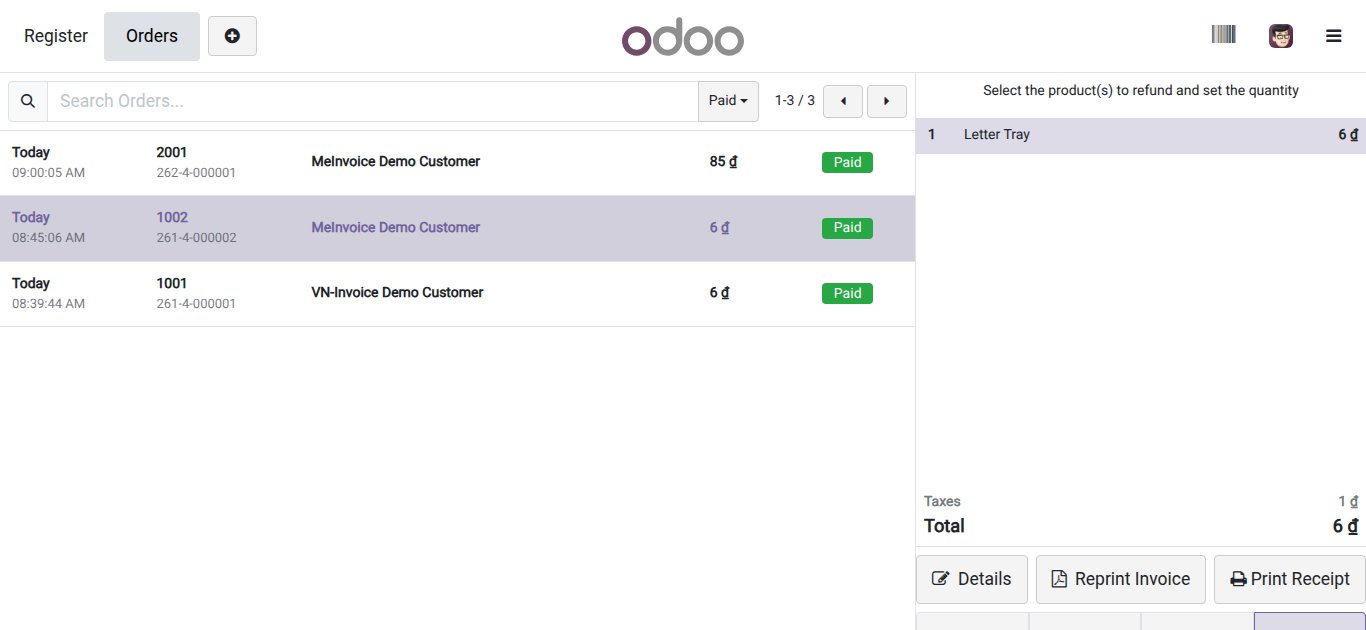
Task: Select the Letter Tray order line
Action: click(x=1141, y=135)
